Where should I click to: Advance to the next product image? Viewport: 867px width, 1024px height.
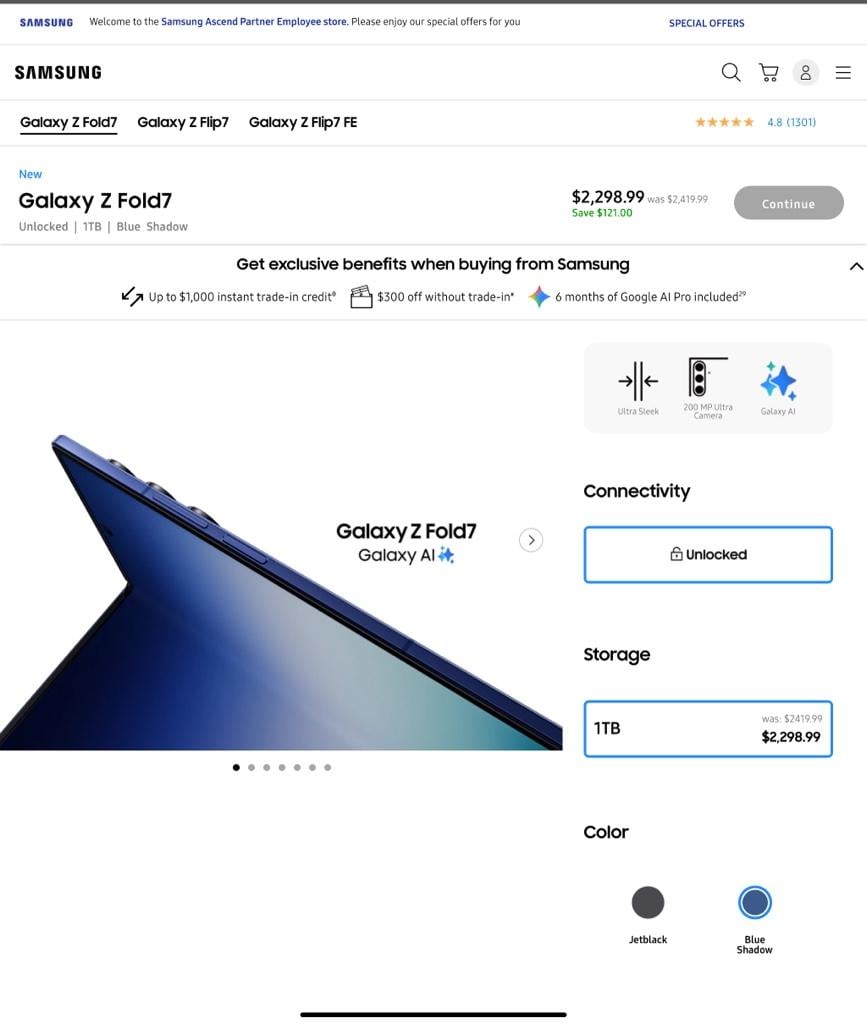point(531,540)
